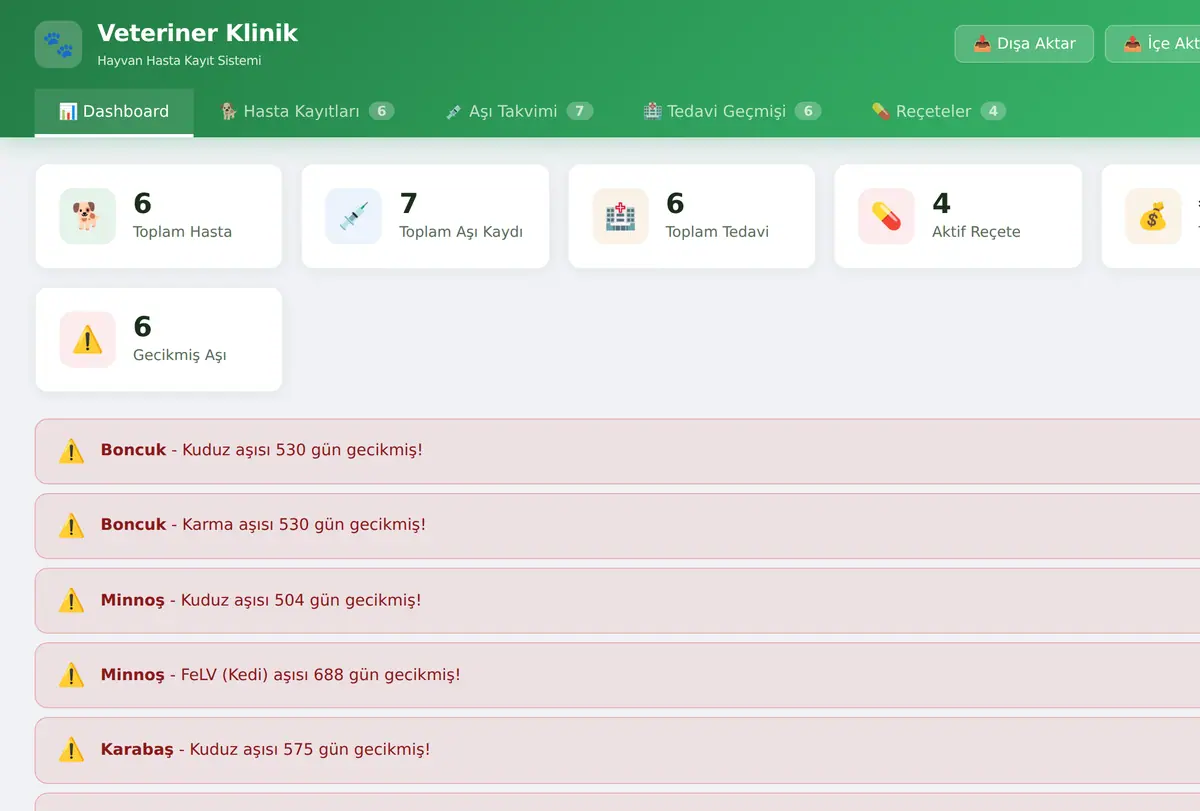The height and width of the screenshot is (811, 1200).
Task: Click the Veteriner Klinik title
Action: (x=198, y=33)
